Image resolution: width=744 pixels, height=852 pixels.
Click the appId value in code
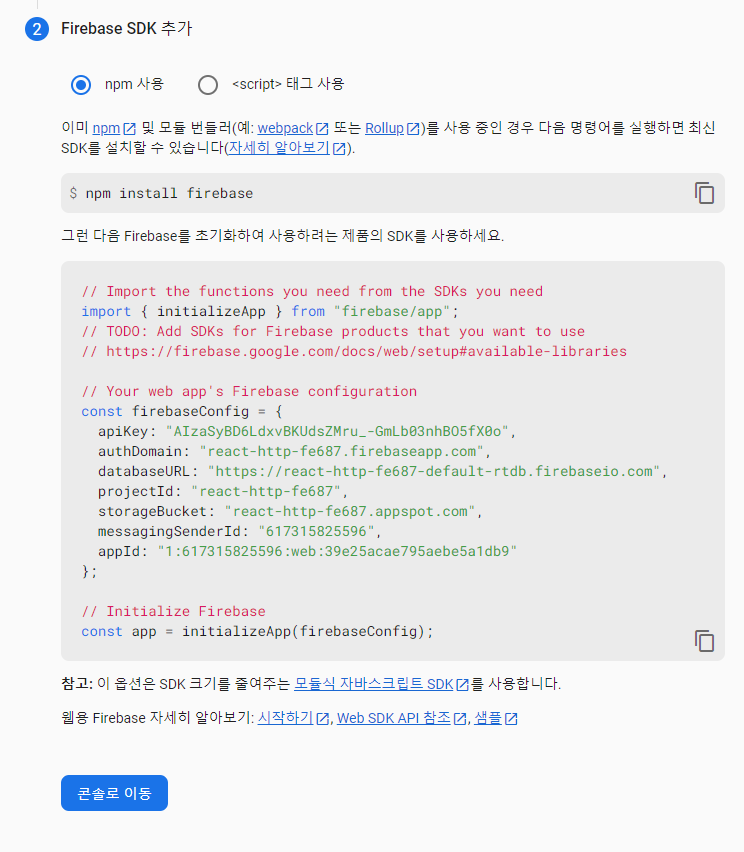coord(337,552)
